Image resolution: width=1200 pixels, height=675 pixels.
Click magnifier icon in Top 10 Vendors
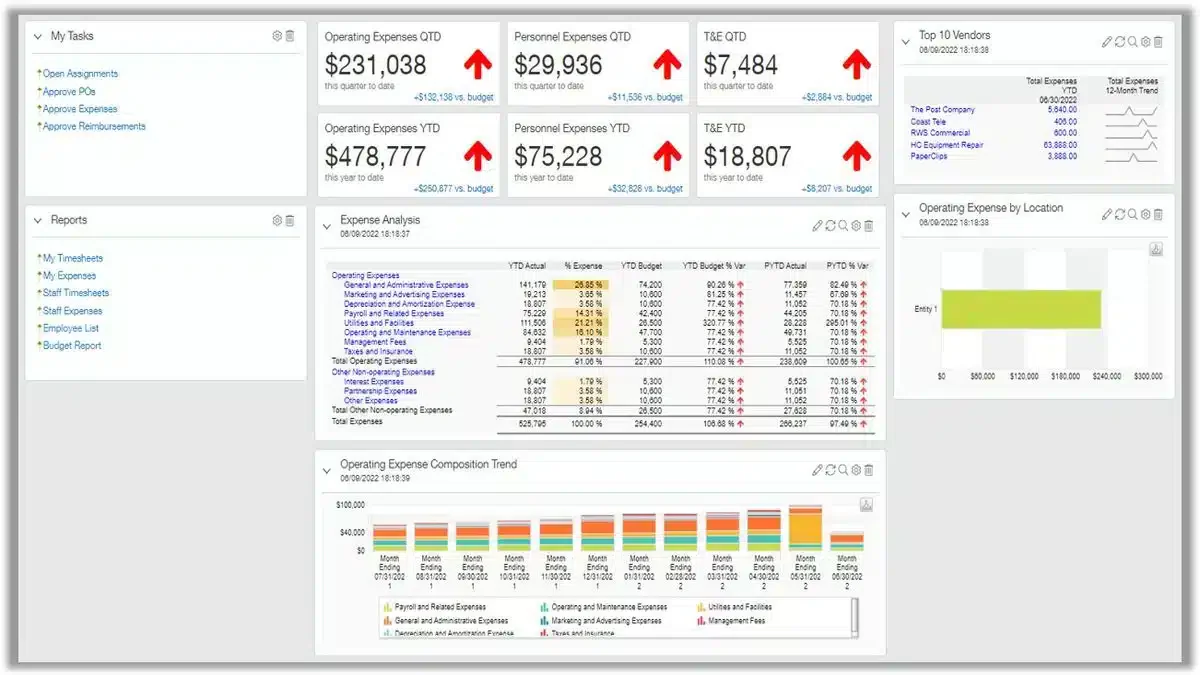pyautogui.click(x=1132, y=42)
